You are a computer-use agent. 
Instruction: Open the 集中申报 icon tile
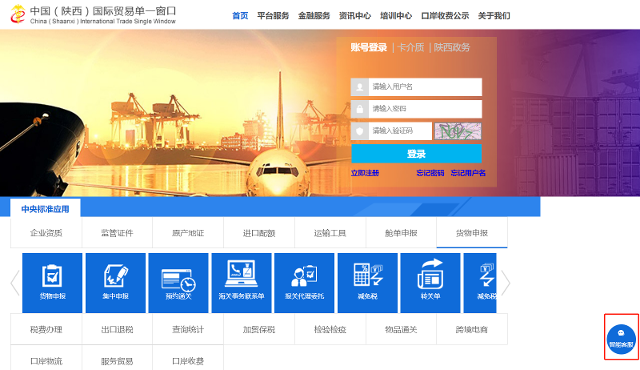tap(116, 283)
